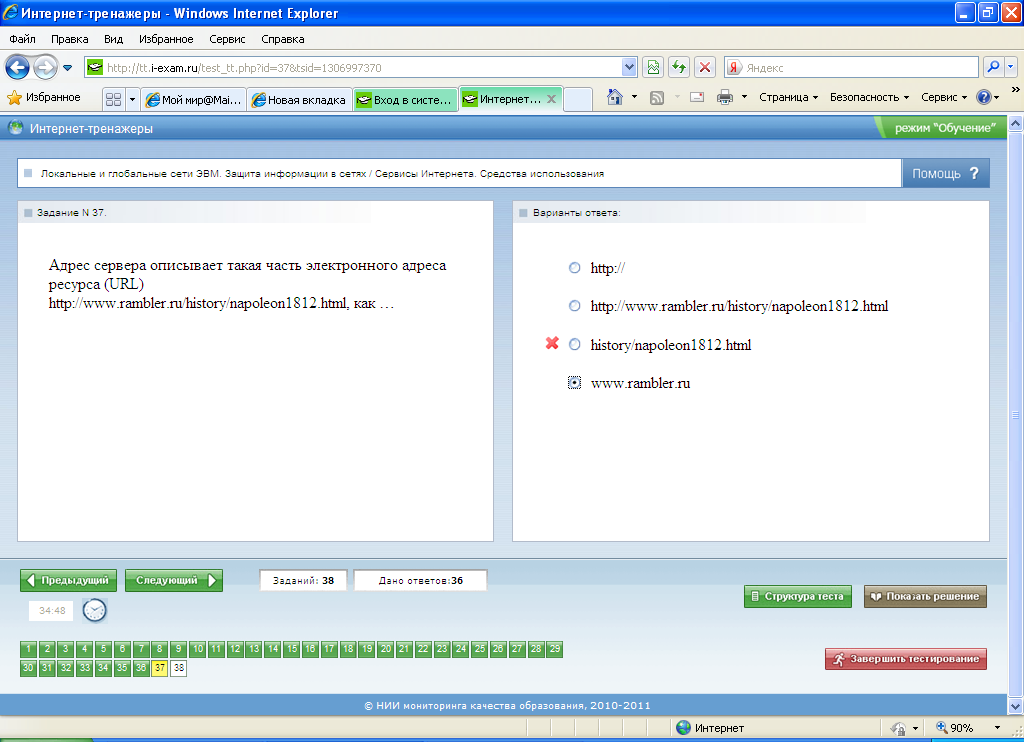1024x742 pixels.
Task: Close the Интернет... tab
Action: [x=551, y=99]
